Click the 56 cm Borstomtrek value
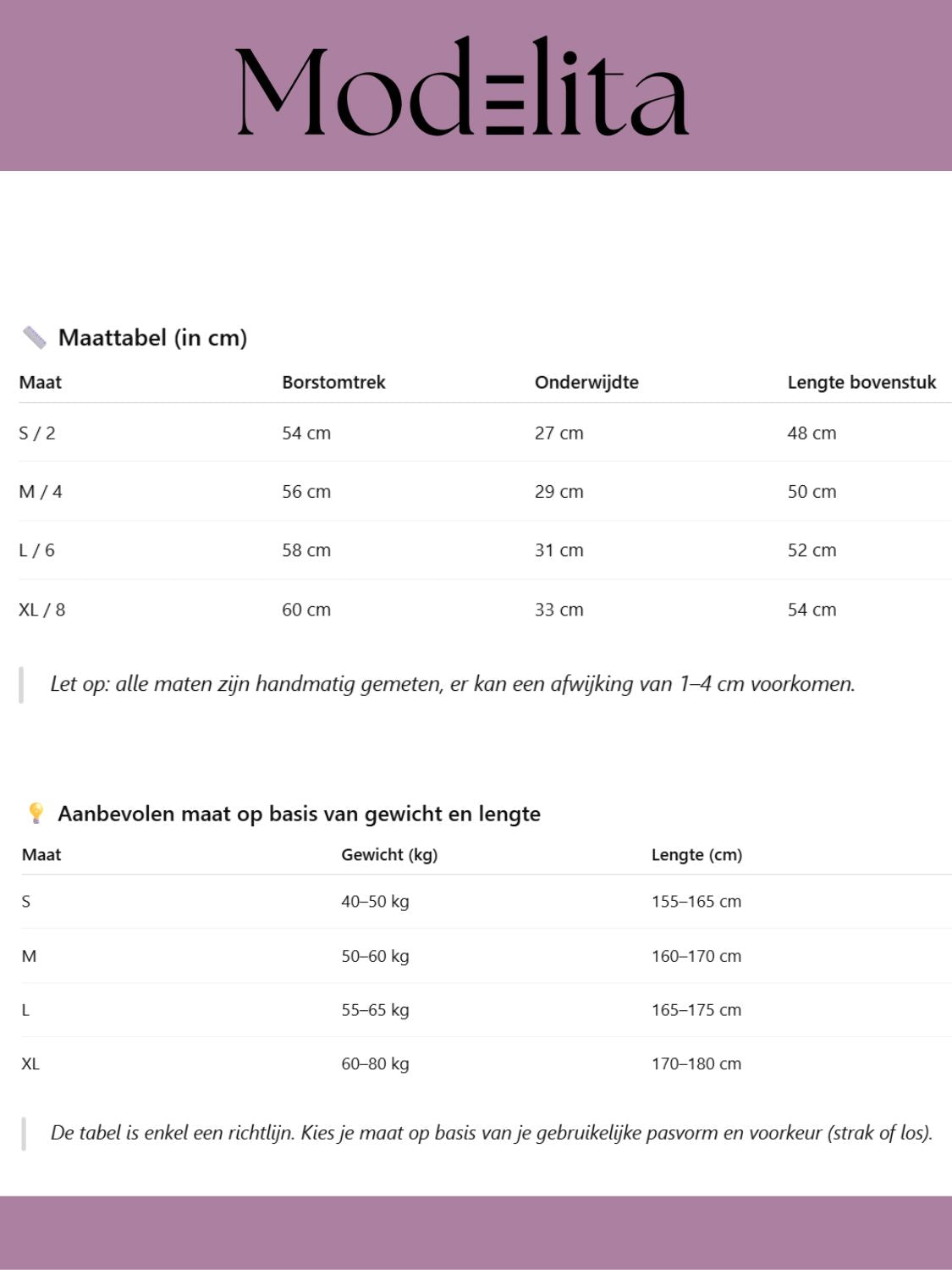This screenshot has width=952, height=1270. [x=306, y=491]
